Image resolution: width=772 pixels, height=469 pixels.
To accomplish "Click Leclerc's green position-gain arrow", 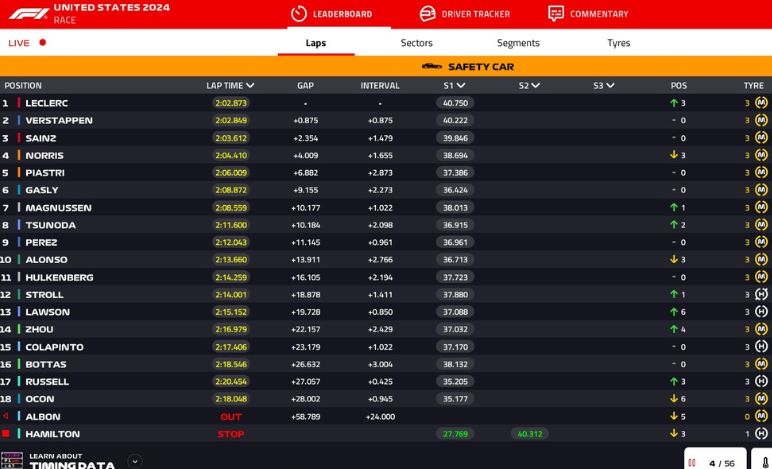I will pos(674,103).
